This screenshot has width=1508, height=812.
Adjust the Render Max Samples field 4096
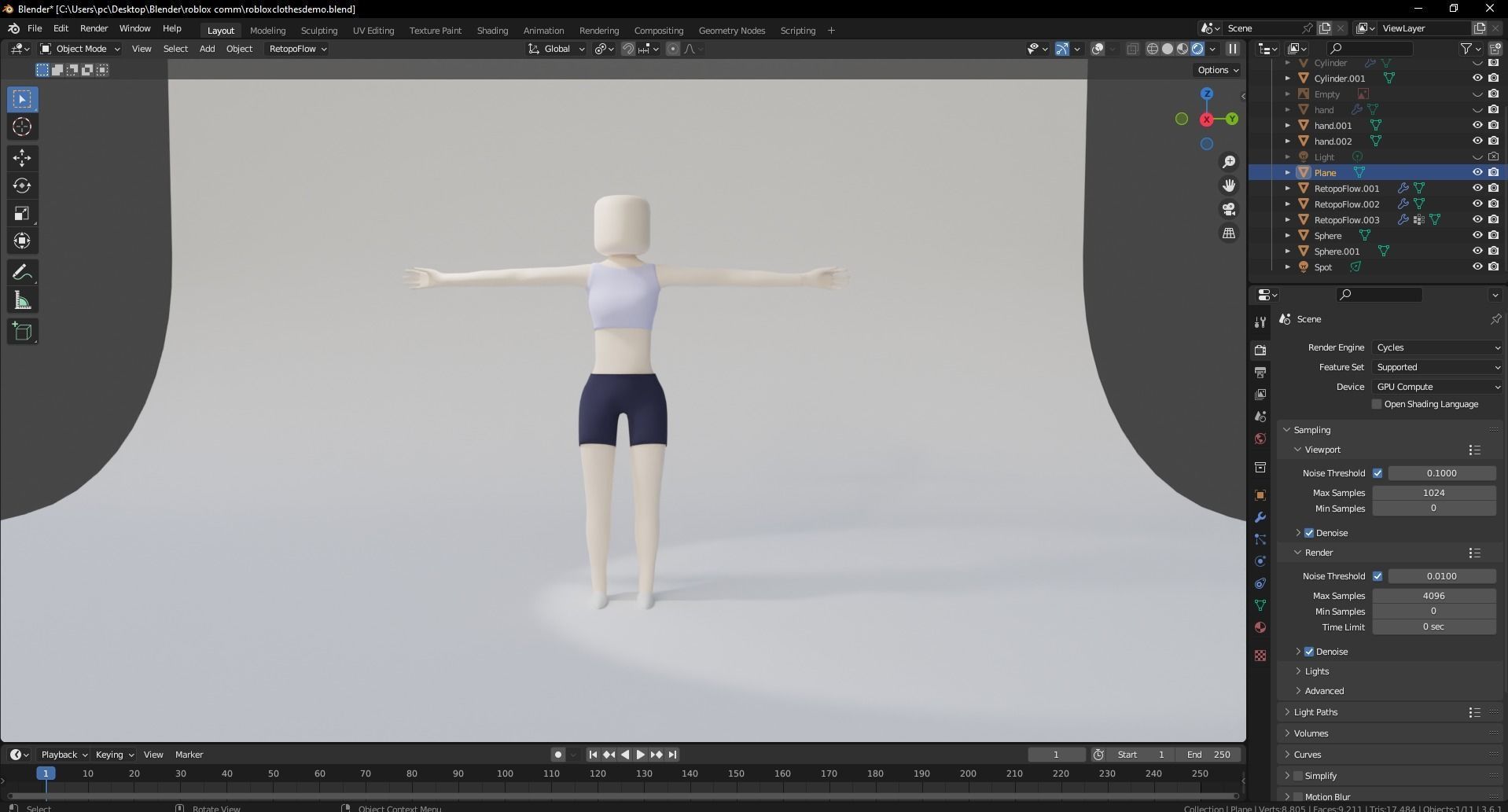pyautogui.click(x=1433, y=596)
